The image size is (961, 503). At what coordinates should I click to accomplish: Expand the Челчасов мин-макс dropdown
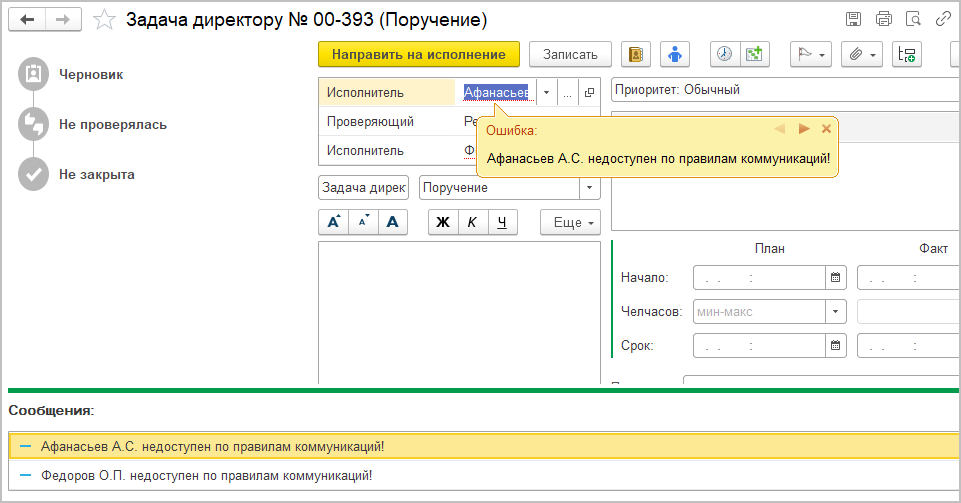coord(836,312)
